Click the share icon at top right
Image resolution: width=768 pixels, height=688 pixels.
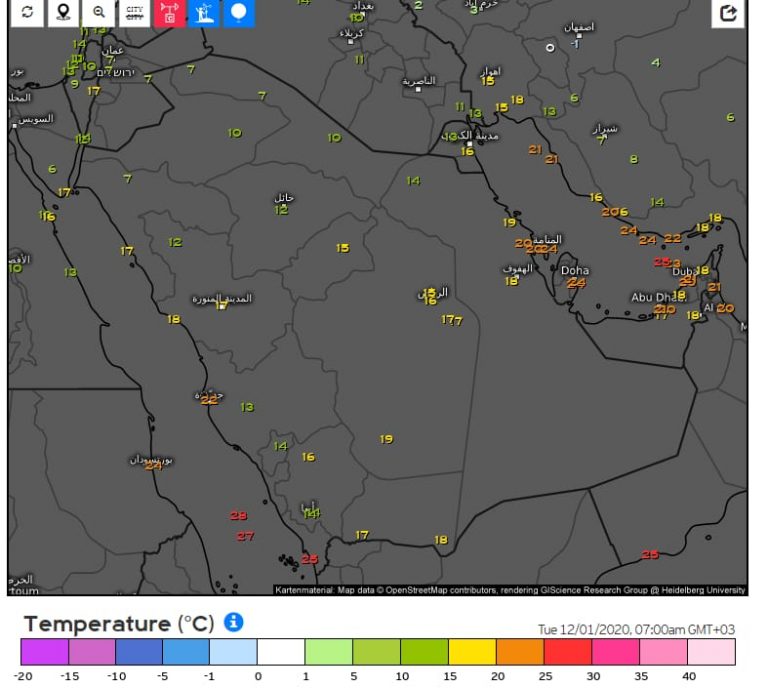728,13
